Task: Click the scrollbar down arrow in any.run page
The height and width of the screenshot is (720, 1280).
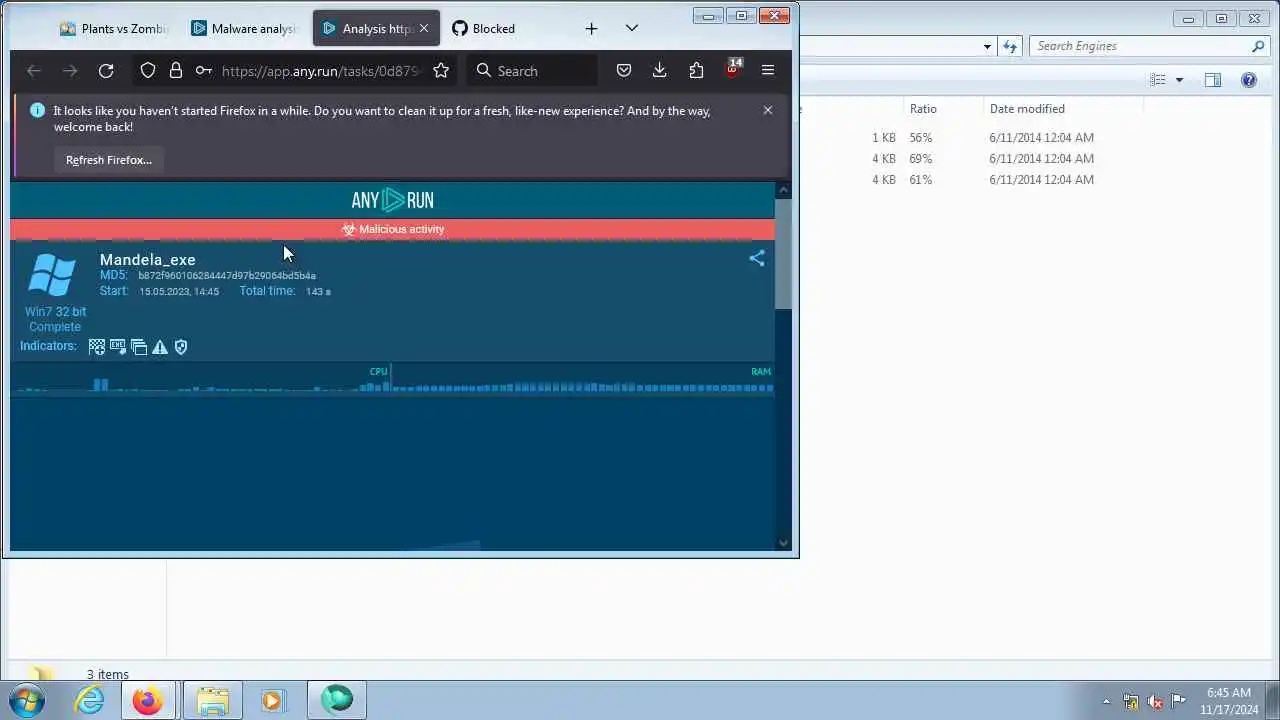Action: [x=784, y=543]
